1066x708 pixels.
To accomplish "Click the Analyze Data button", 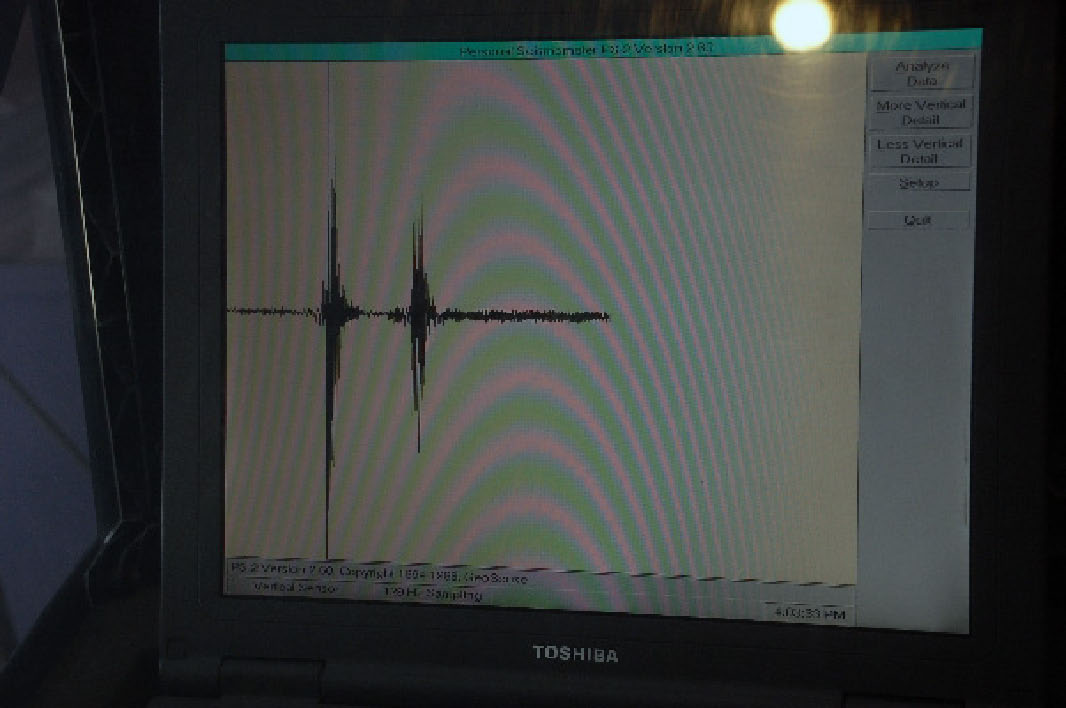I will (920, 72).
